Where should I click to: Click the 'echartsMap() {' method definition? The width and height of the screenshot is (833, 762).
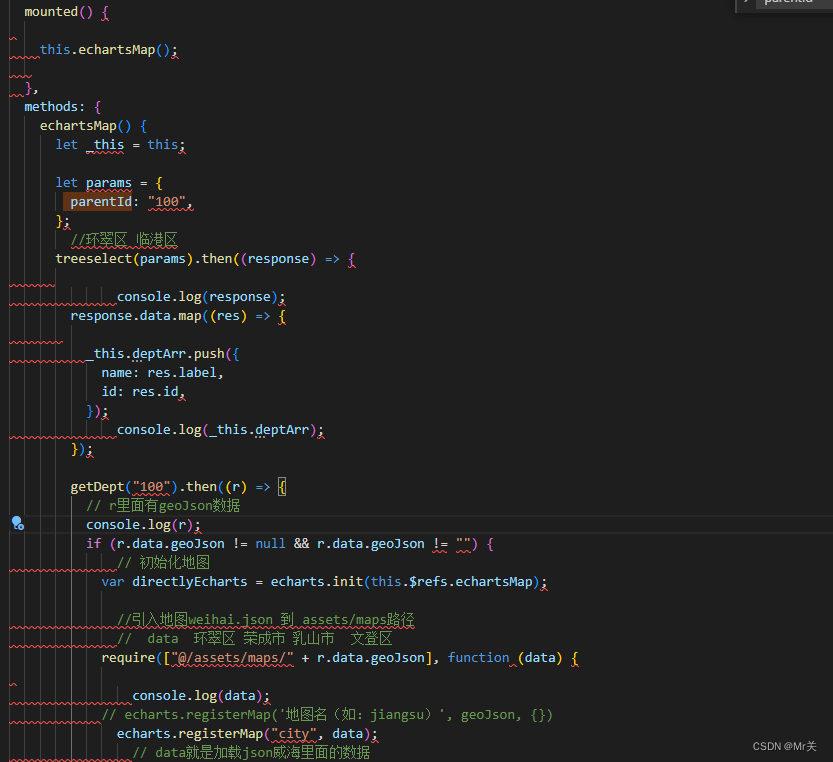94,126
